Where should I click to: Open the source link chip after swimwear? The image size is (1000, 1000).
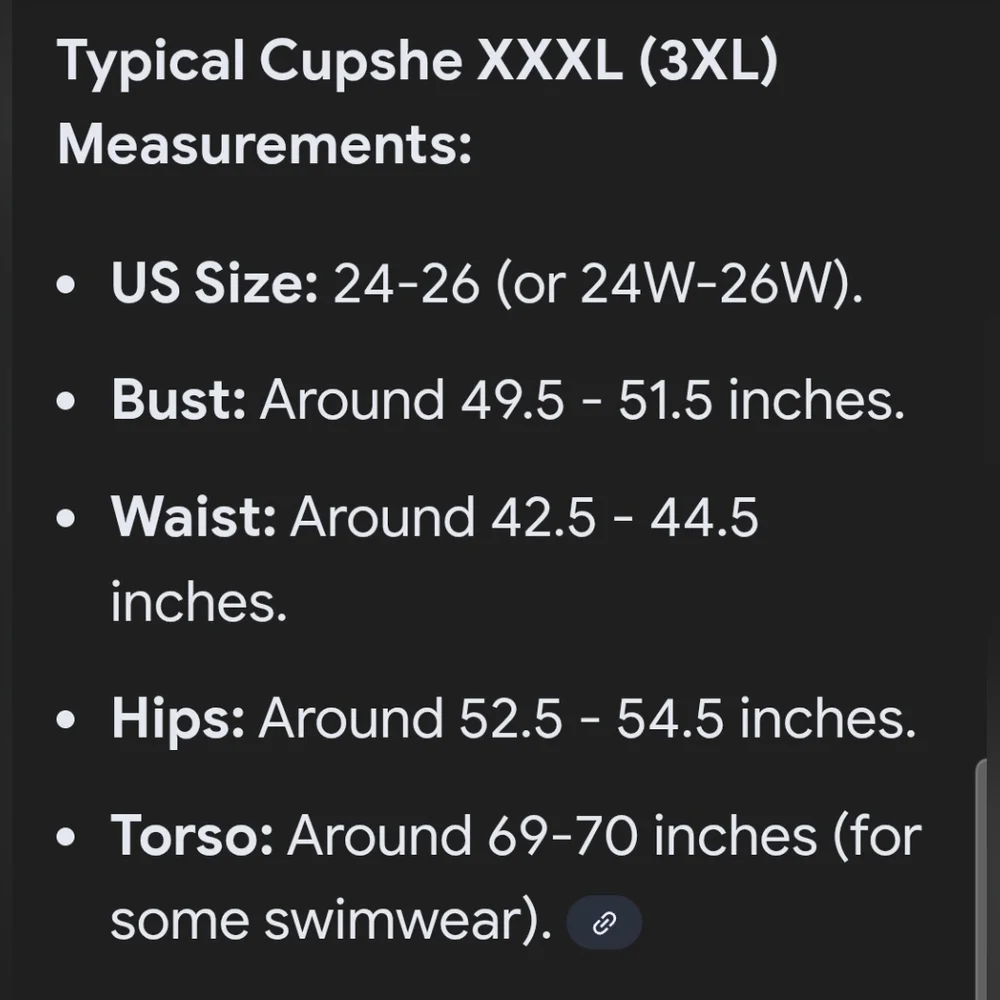click(x=604, y=922)
